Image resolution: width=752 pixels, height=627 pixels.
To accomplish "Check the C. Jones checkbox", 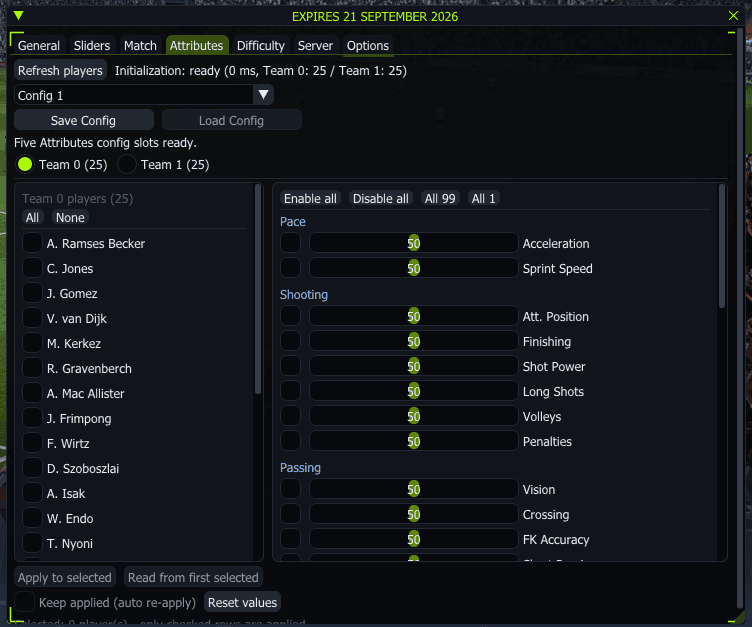I will coord(32,268).
